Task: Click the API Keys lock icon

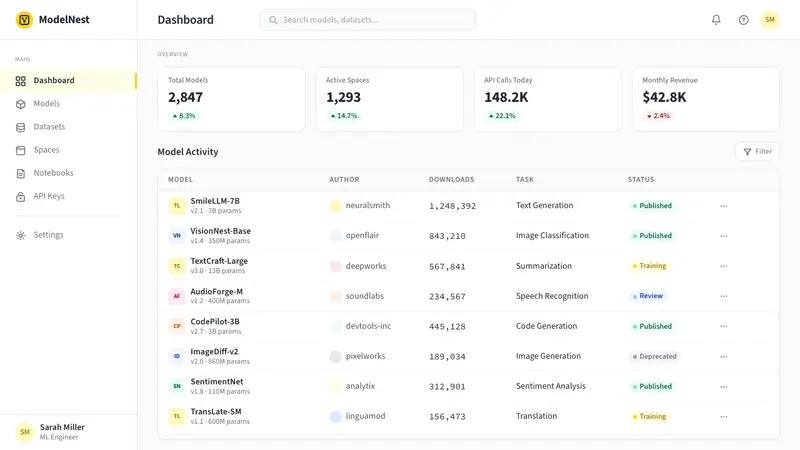Action: (20, 196)
